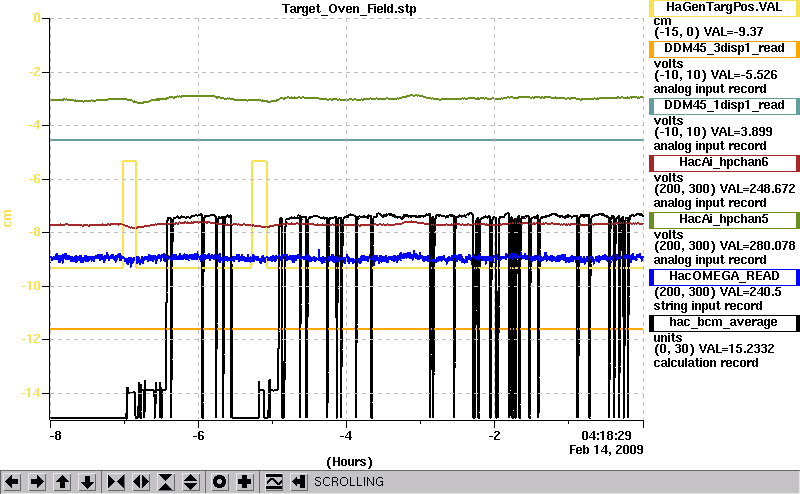Click the wavy-line graph mode icon
Viewport: 800px width, 494px height.
[274, 482]
